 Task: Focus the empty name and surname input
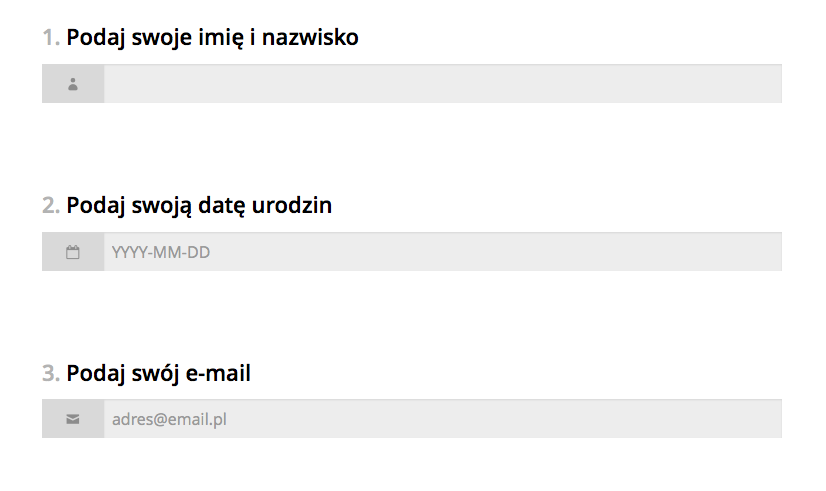pyautogui.click(x=443, y=84)
